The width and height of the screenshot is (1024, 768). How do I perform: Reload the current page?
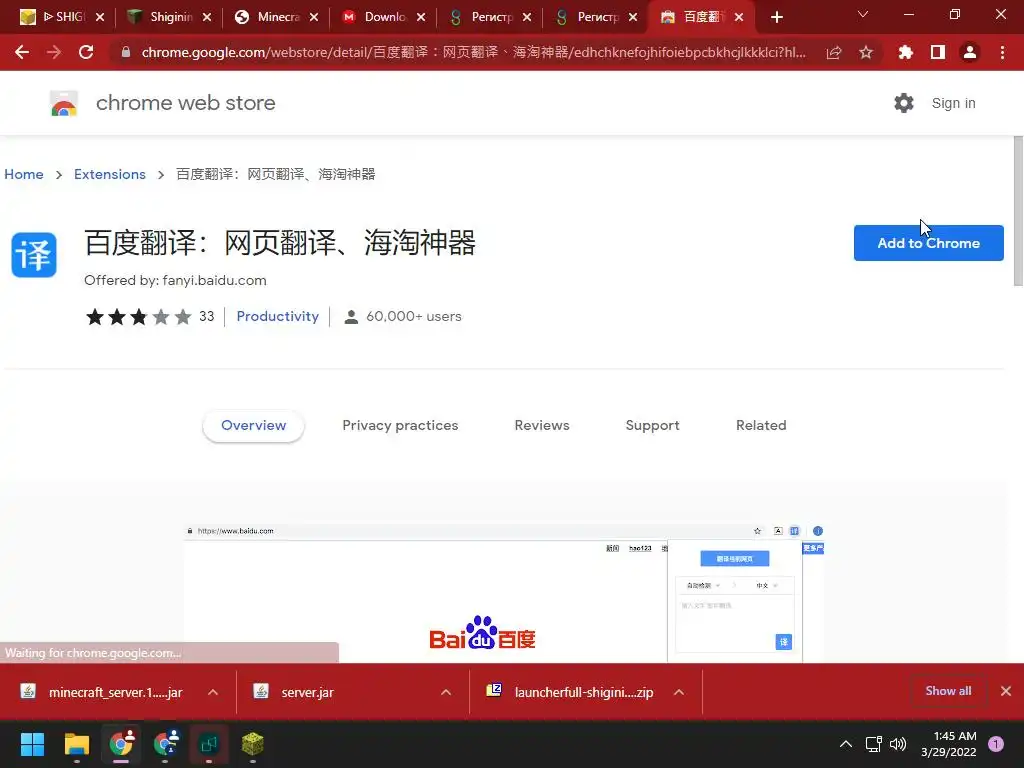(x=86, y=52)
